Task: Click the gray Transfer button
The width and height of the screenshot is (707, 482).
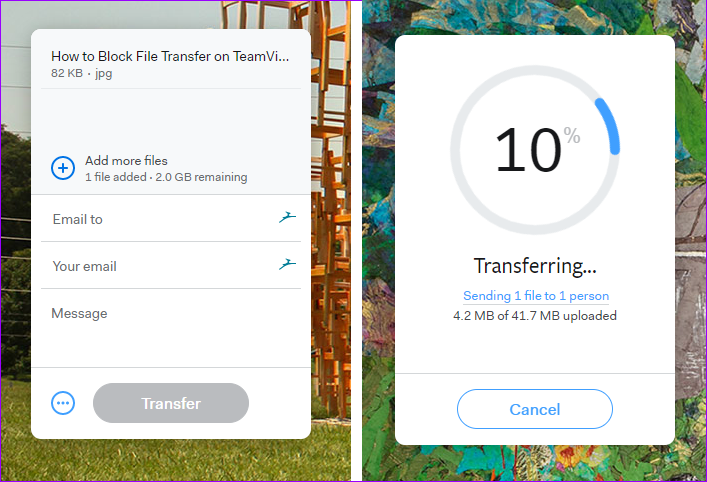Action: [171, 403]
